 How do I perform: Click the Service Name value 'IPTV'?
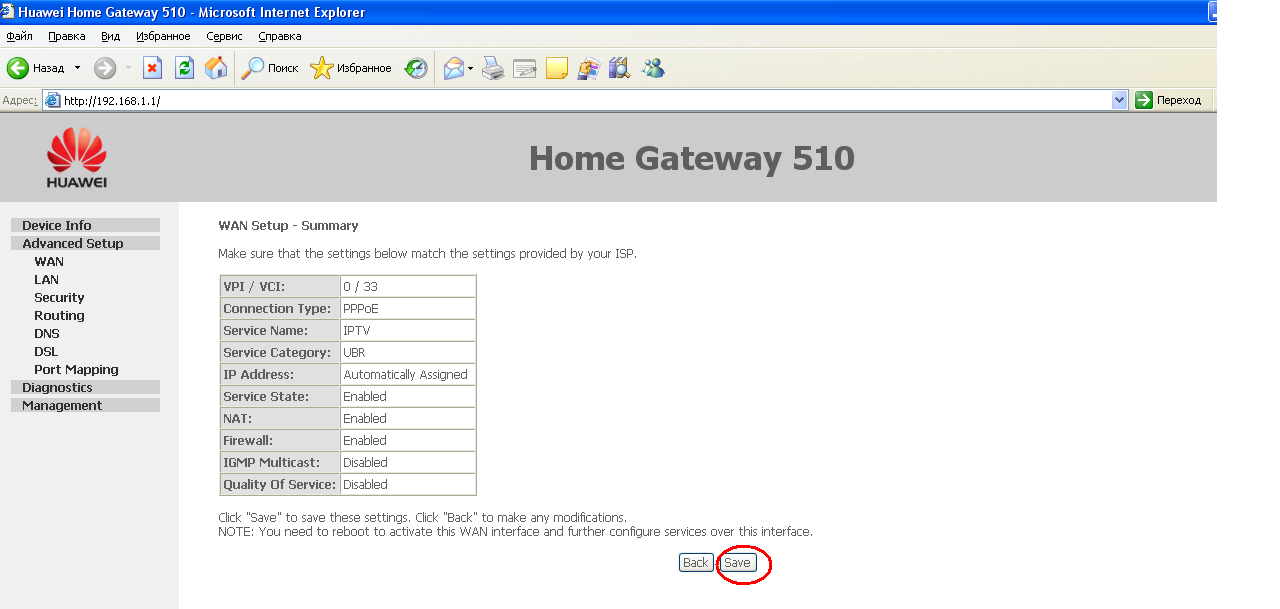357,331
